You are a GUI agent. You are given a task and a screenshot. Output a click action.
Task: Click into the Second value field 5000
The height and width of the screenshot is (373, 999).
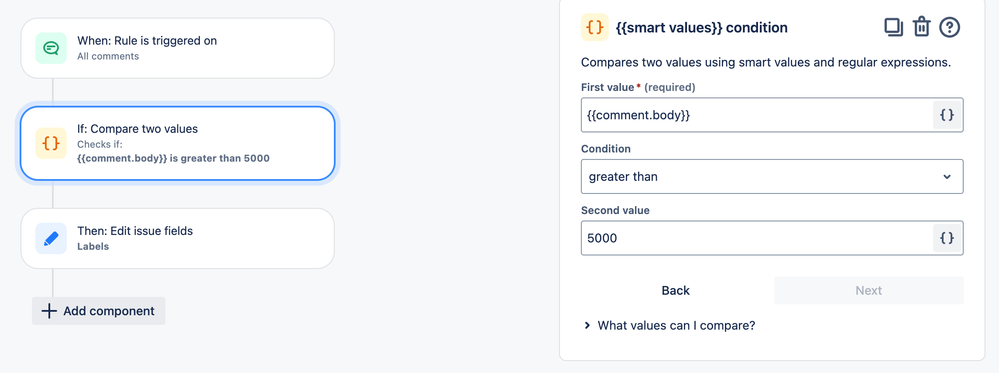tap(756, 238)
